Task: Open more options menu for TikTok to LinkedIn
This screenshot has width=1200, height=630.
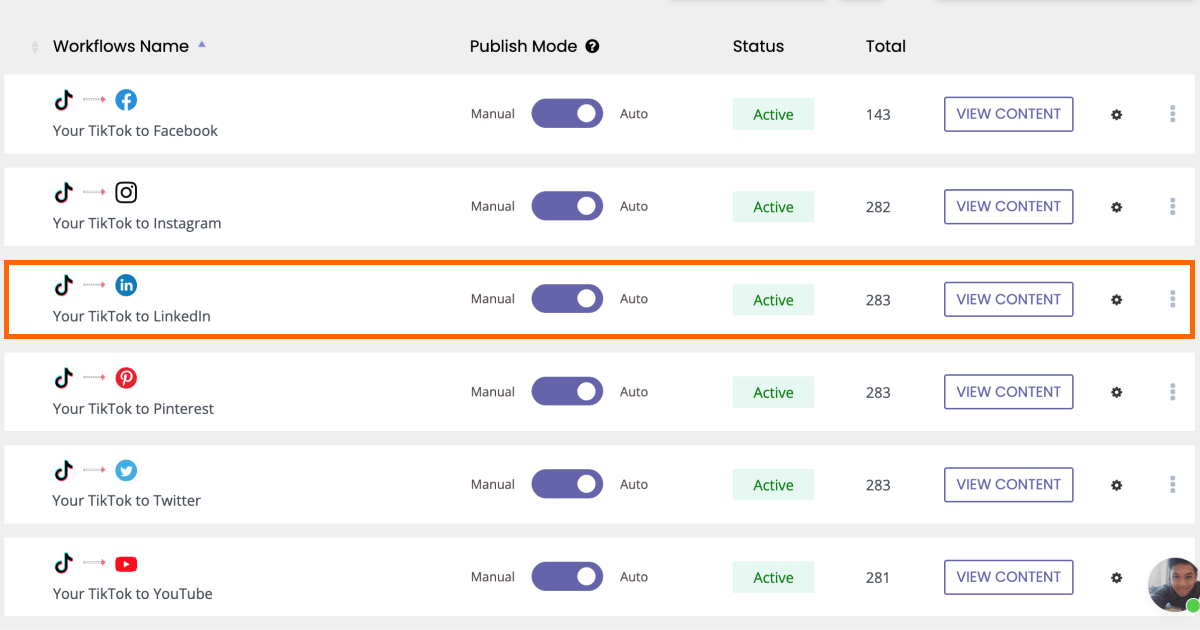Action: pos(1172,299)
